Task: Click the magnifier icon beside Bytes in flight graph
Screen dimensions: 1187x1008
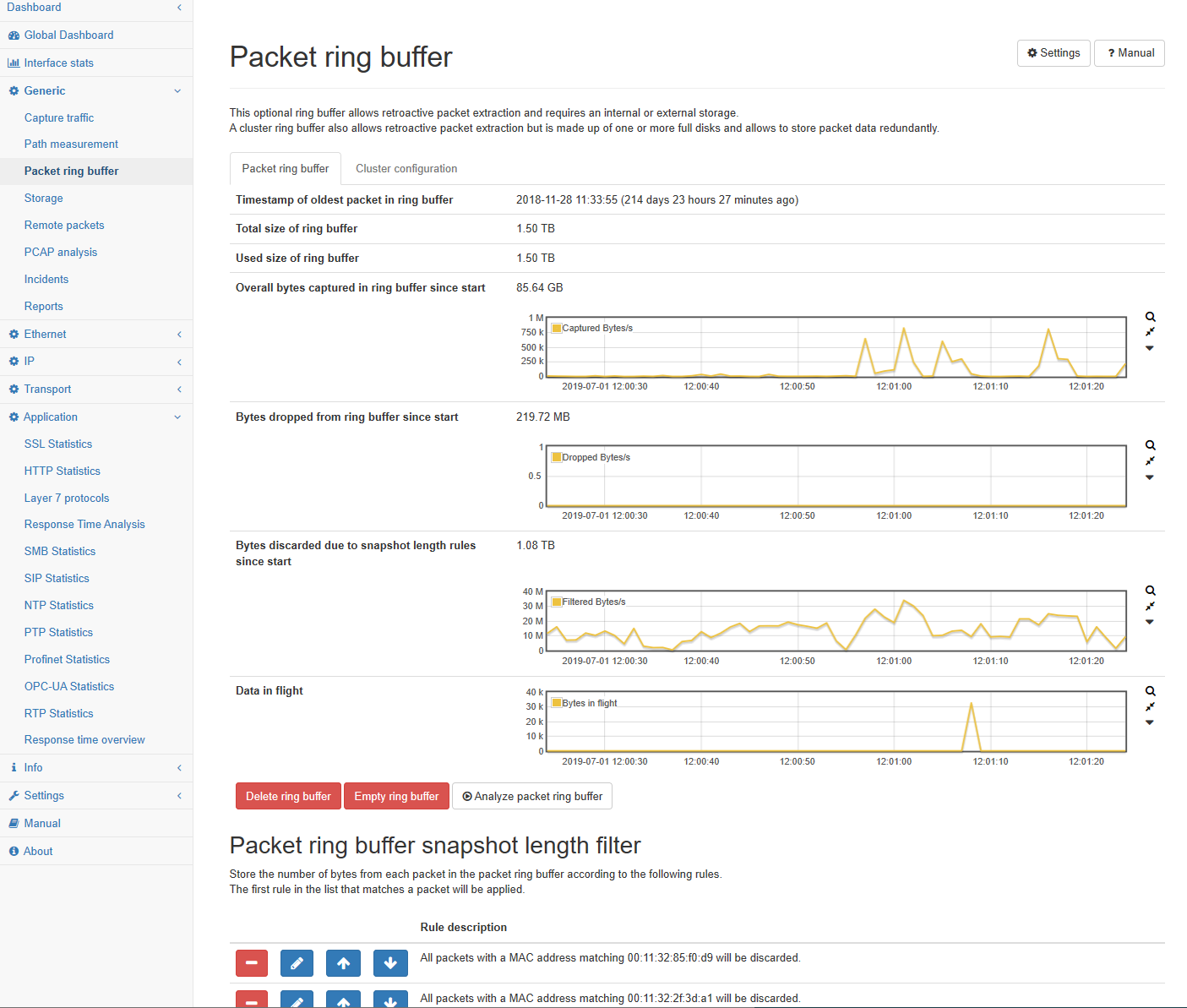Action: [x=1150, y=691]
